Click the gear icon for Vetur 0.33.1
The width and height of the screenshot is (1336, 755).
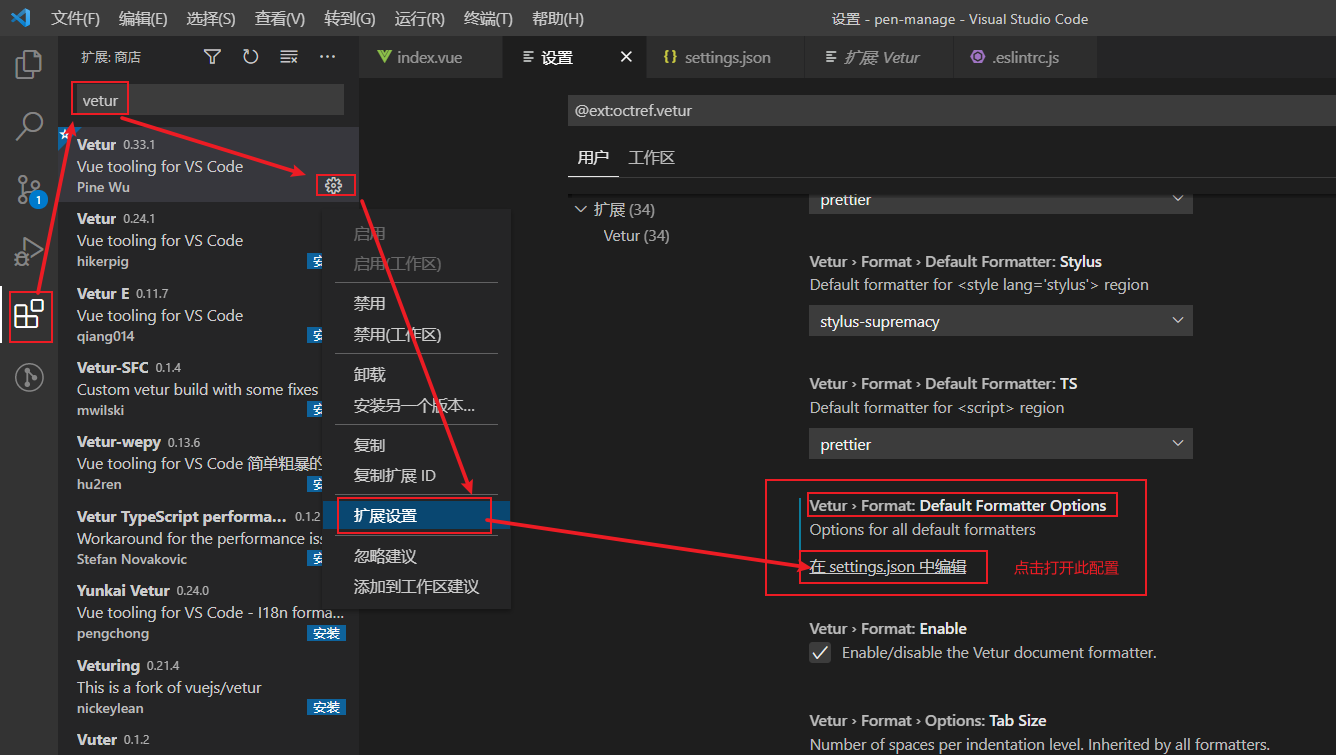[334, 185]
